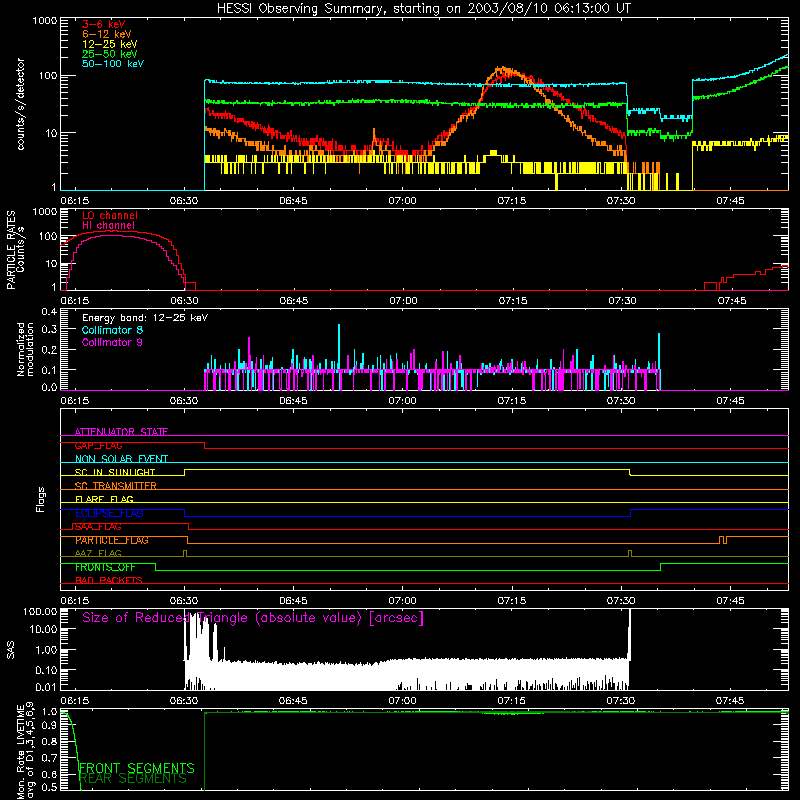Image resolution: width=800 pixels, height=800 pixels.
Task: Click the ATTENUATOR_STATE flag label
Action: (121, 432)
